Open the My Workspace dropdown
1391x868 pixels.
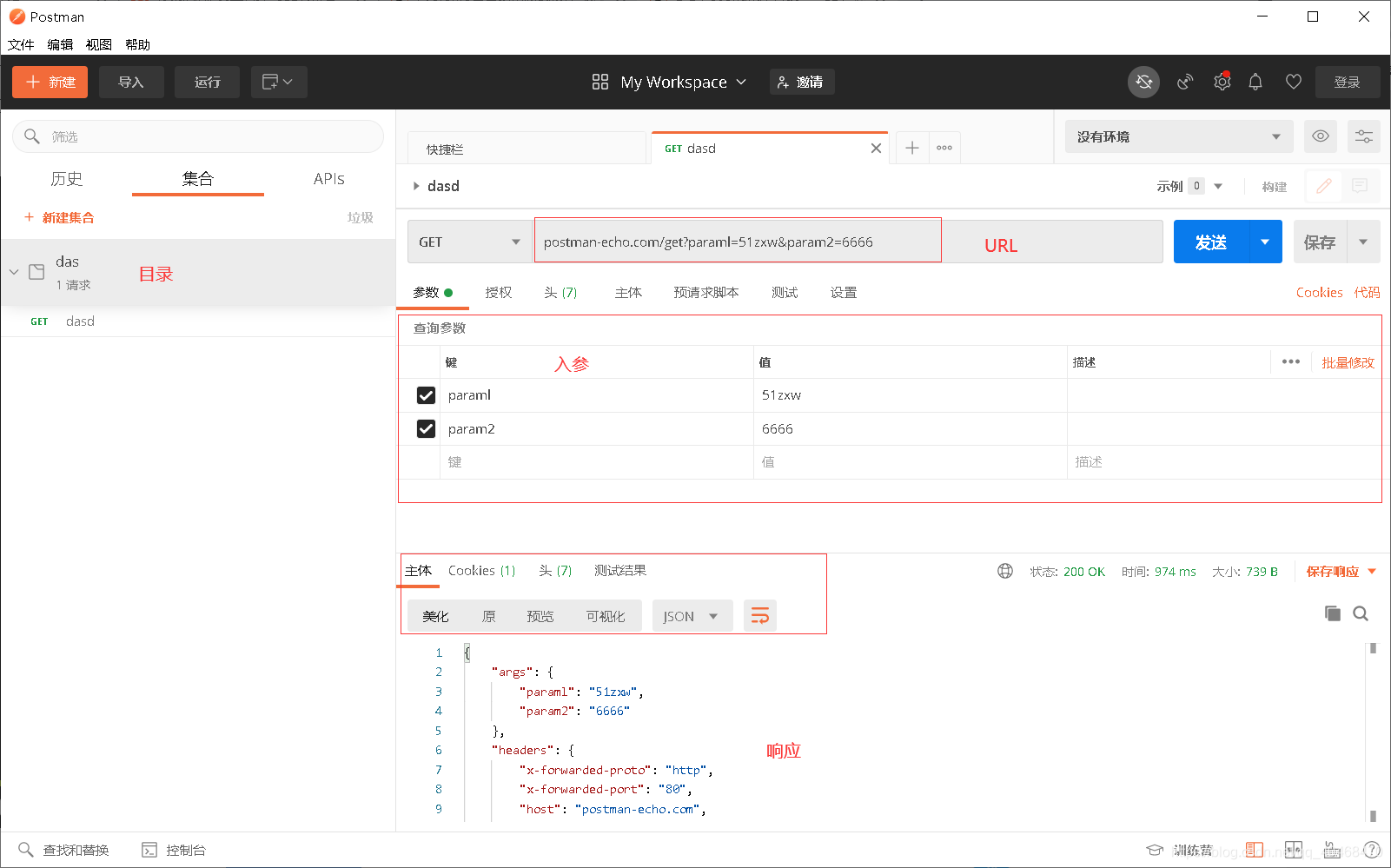point(684,82)
